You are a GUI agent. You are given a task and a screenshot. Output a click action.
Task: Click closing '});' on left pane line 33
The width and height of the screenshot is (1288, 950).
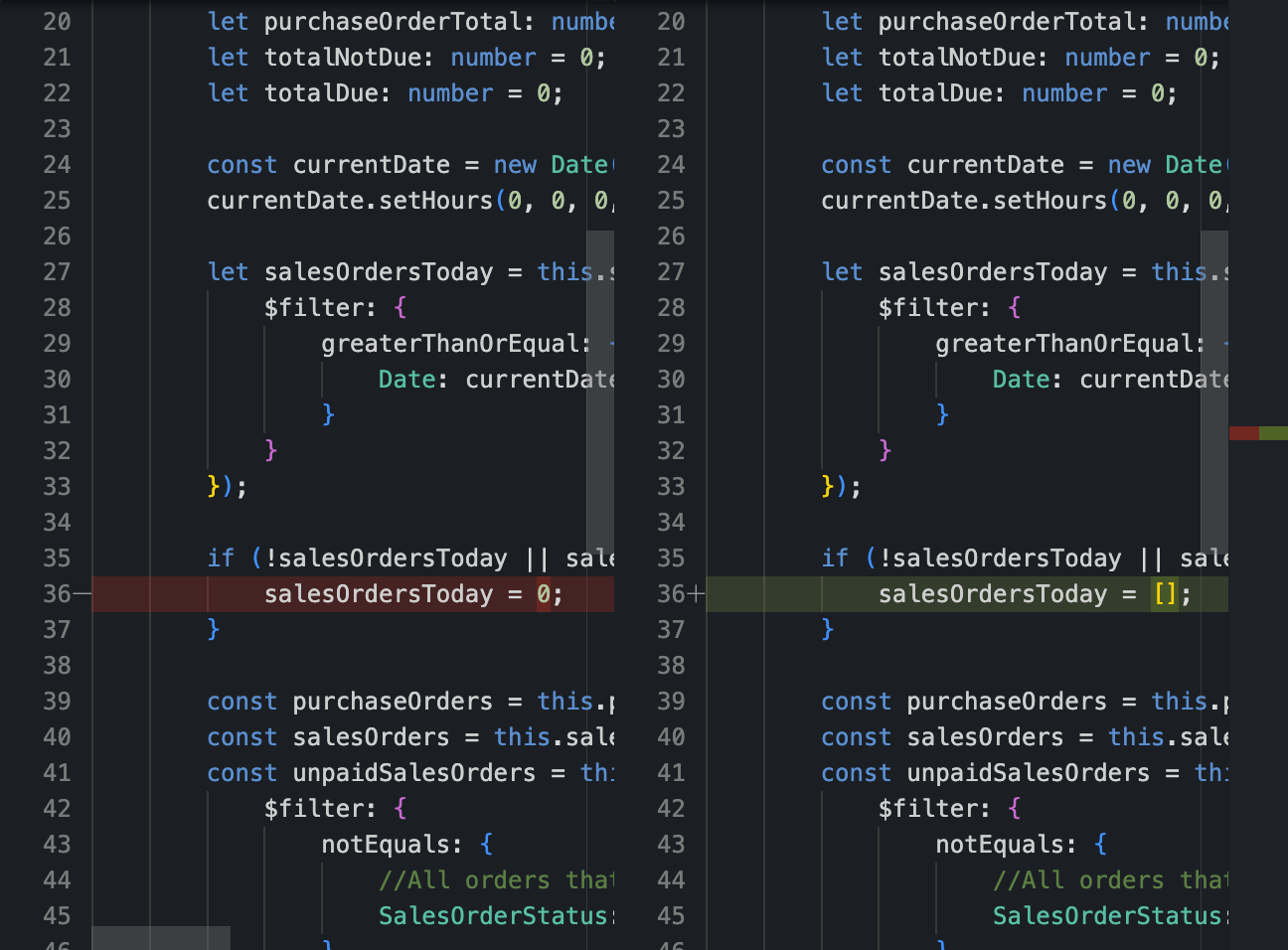click(228, 487)
